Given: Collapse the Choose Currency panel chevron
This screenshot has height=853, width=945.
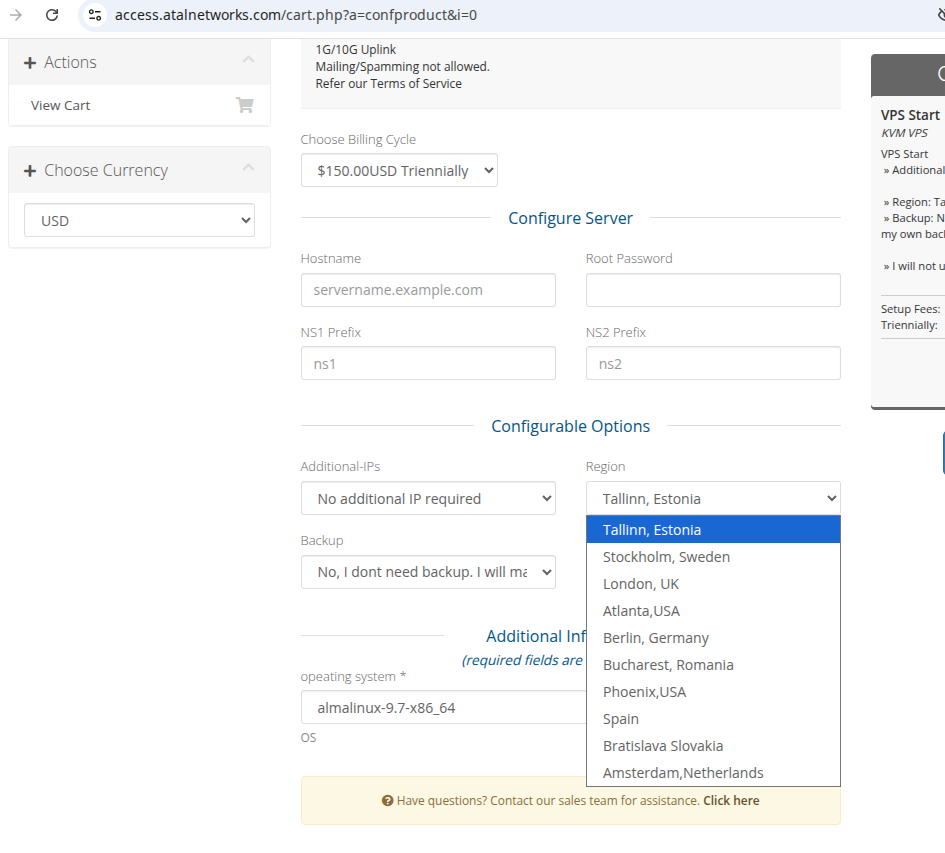Looking at the screenshot, I should coord(248,169).
